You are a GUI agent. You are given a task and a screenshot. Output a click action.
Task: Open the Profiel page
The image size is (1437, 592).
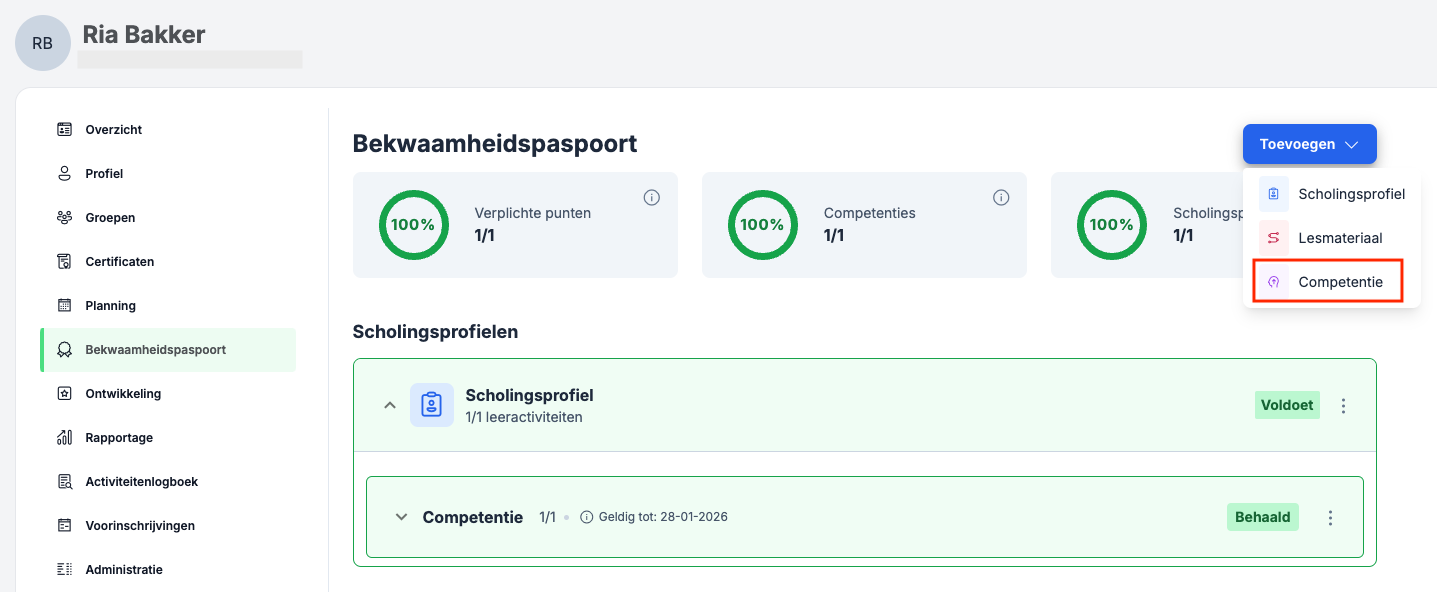click(x=104, y=173)
